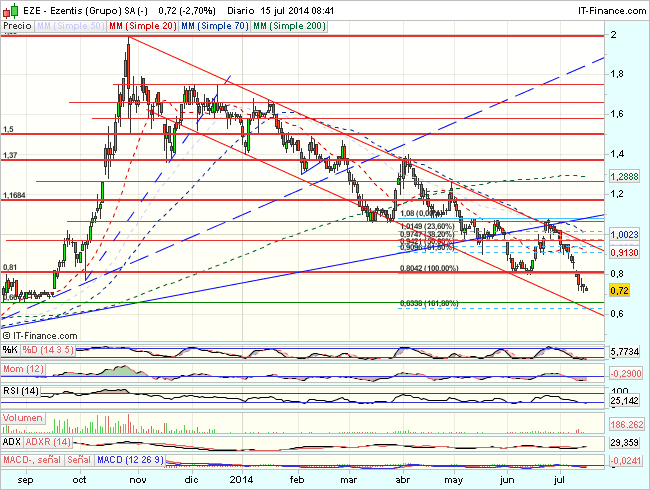Viewport: 650px width, 490px height.
Task: Select the Volumen panel label
Action: coord(23,420)
